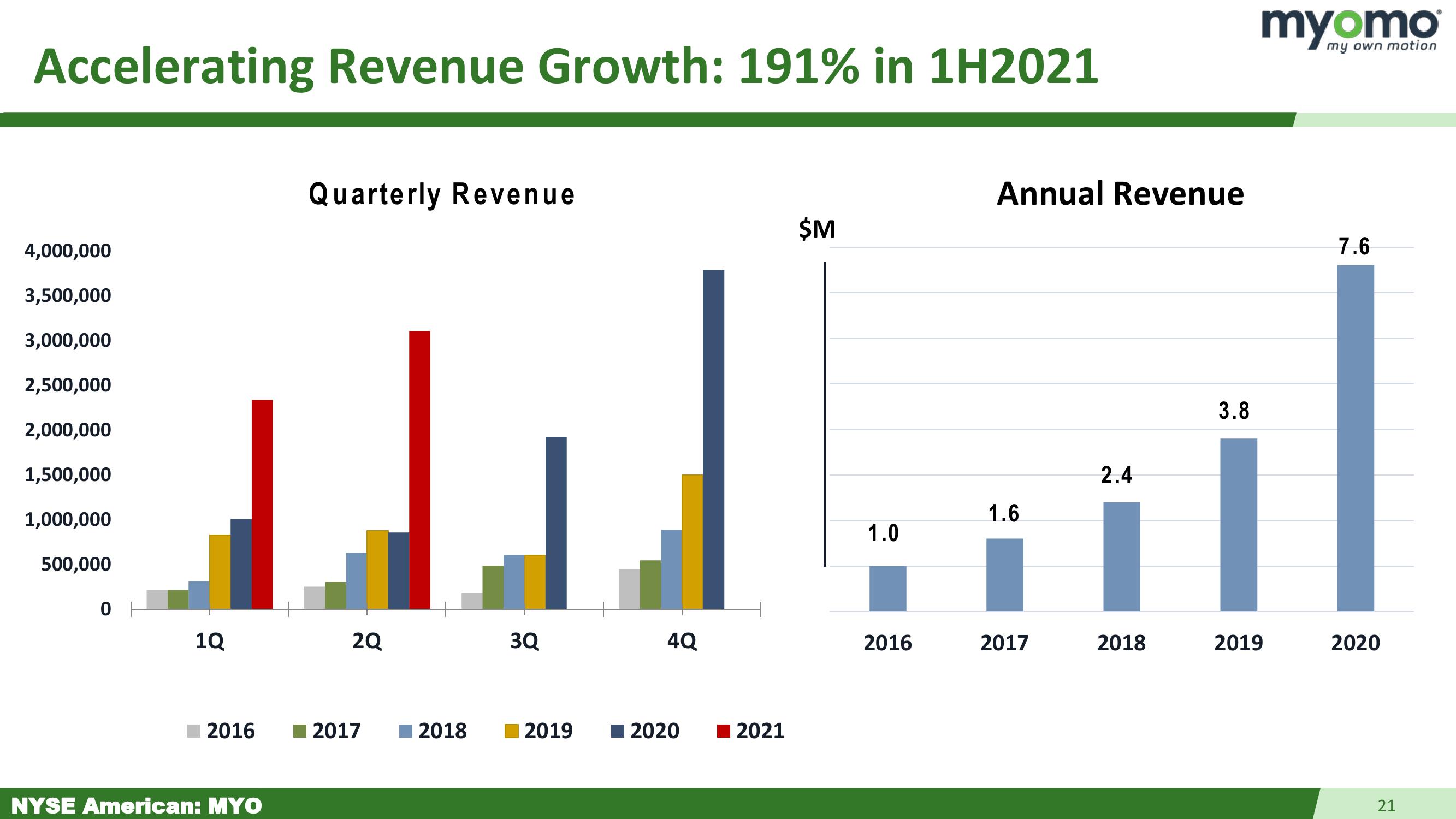
Task: Click the '2021' legend label text
Action: [760, 732]
